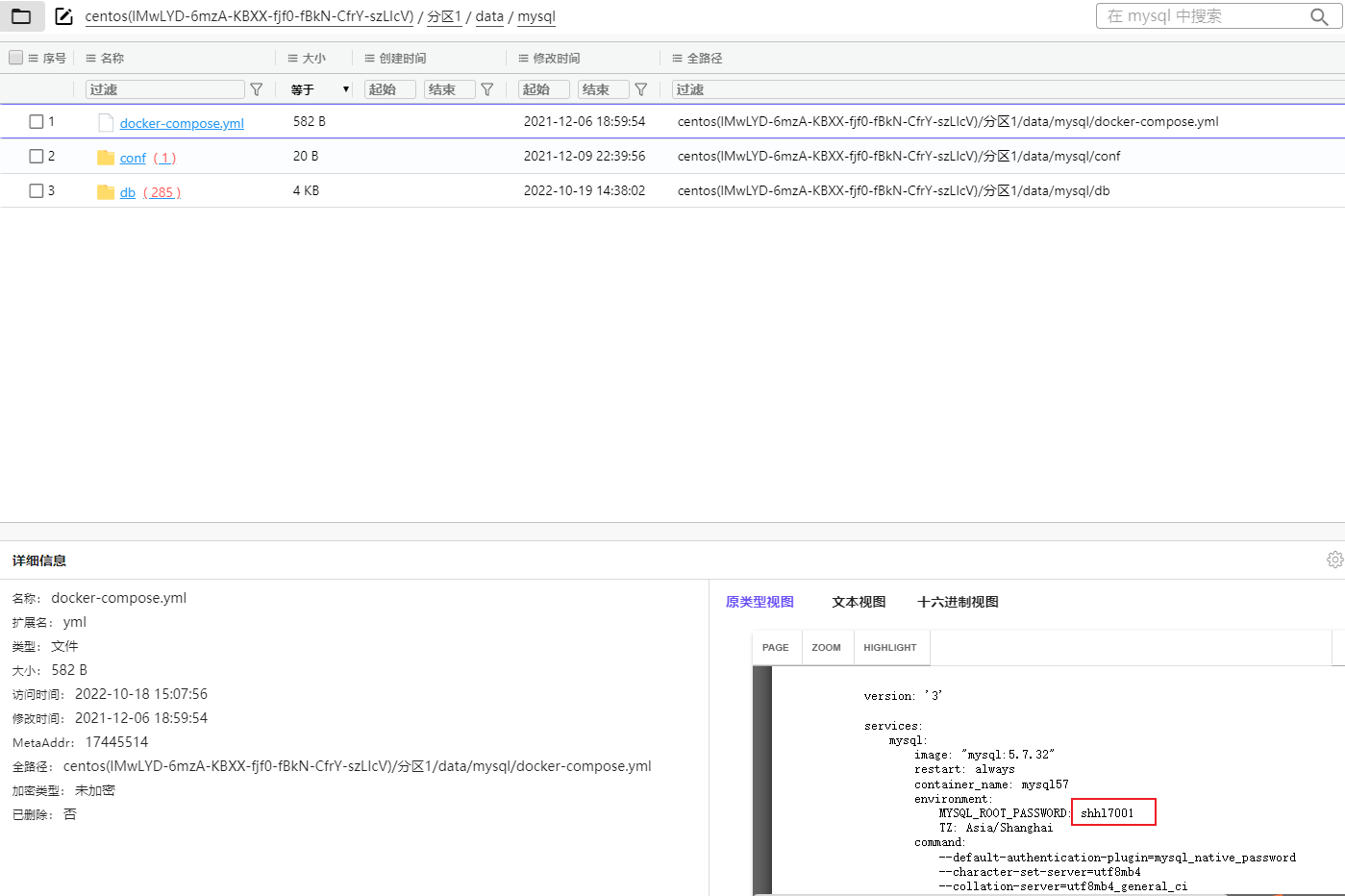The width and height of the screenshot is (1345, 896).
Task: Open the 全路径 column header menu
Action: coord(678,59)
